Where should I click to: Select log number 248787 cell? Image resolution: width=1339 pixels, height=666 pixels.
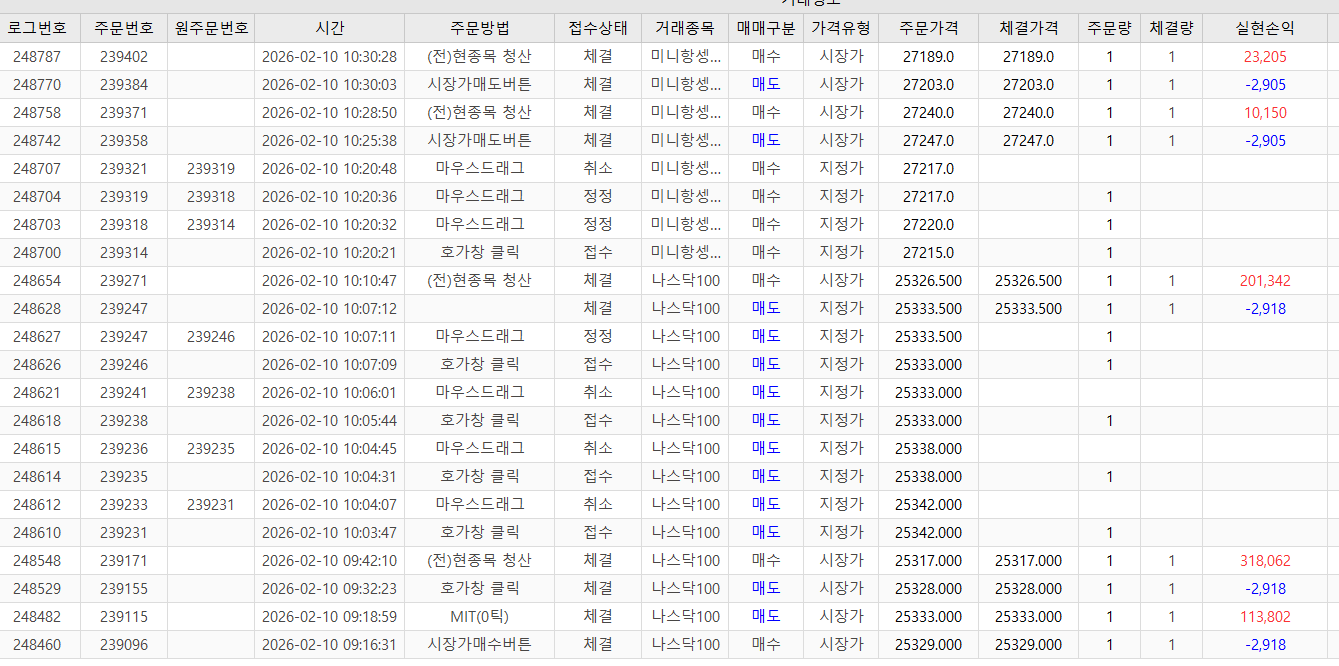coord(38,57)
